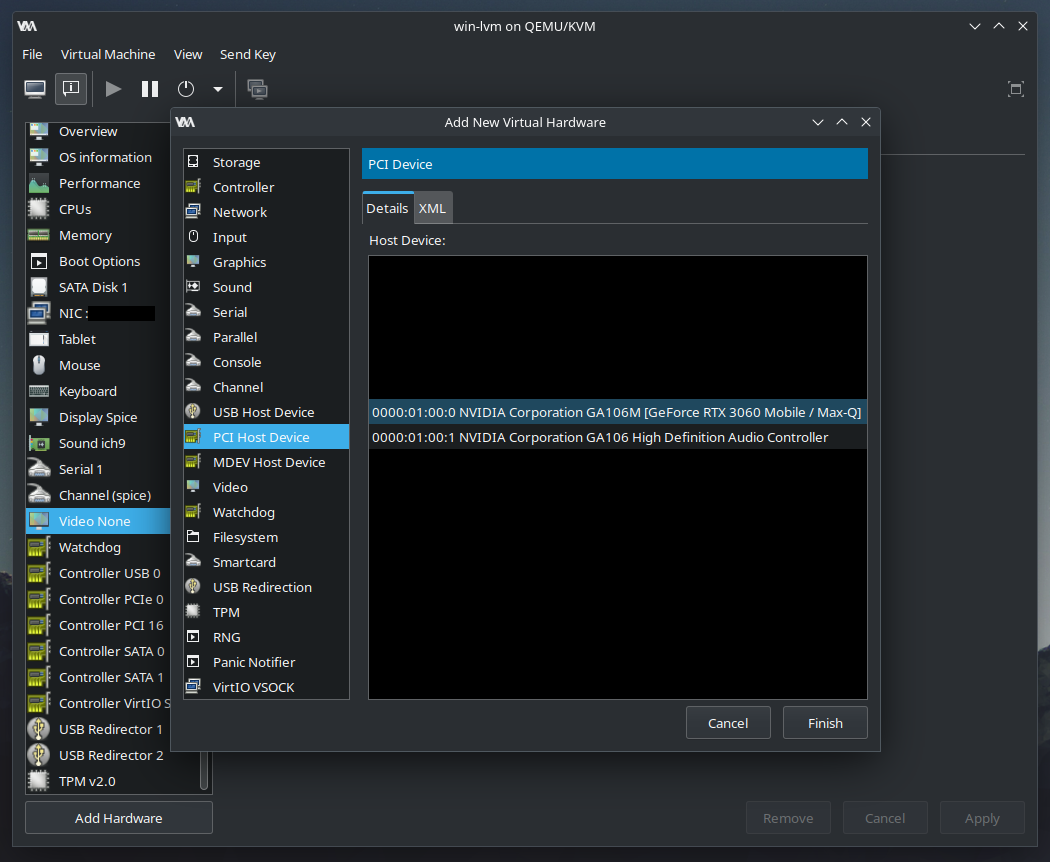The width and height of the screenshot is (1050, 862).
Task: Select Sound ich9 in hardware list
Action: [98, 443]
